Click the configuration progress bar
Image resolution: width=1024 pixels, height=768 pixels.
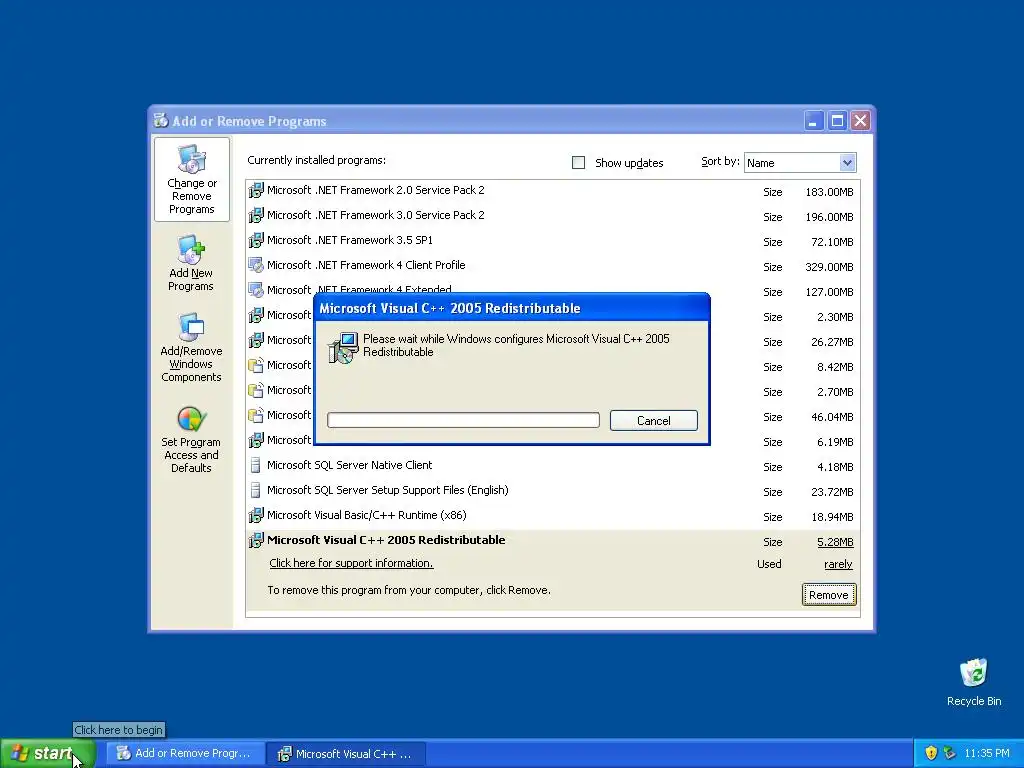(x=464, y=420)
